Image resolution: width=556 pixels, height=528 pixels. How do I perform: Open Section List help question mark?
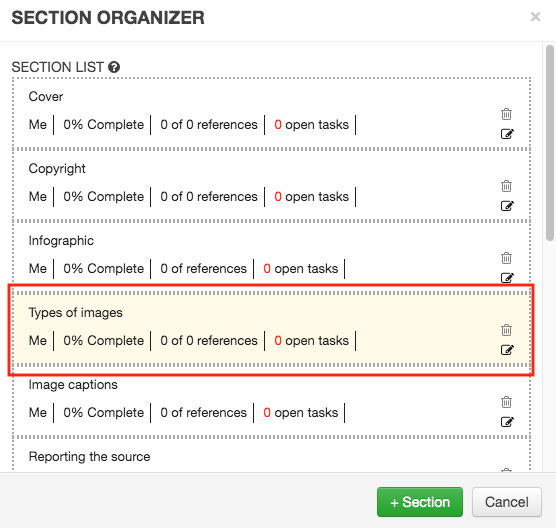114,67
